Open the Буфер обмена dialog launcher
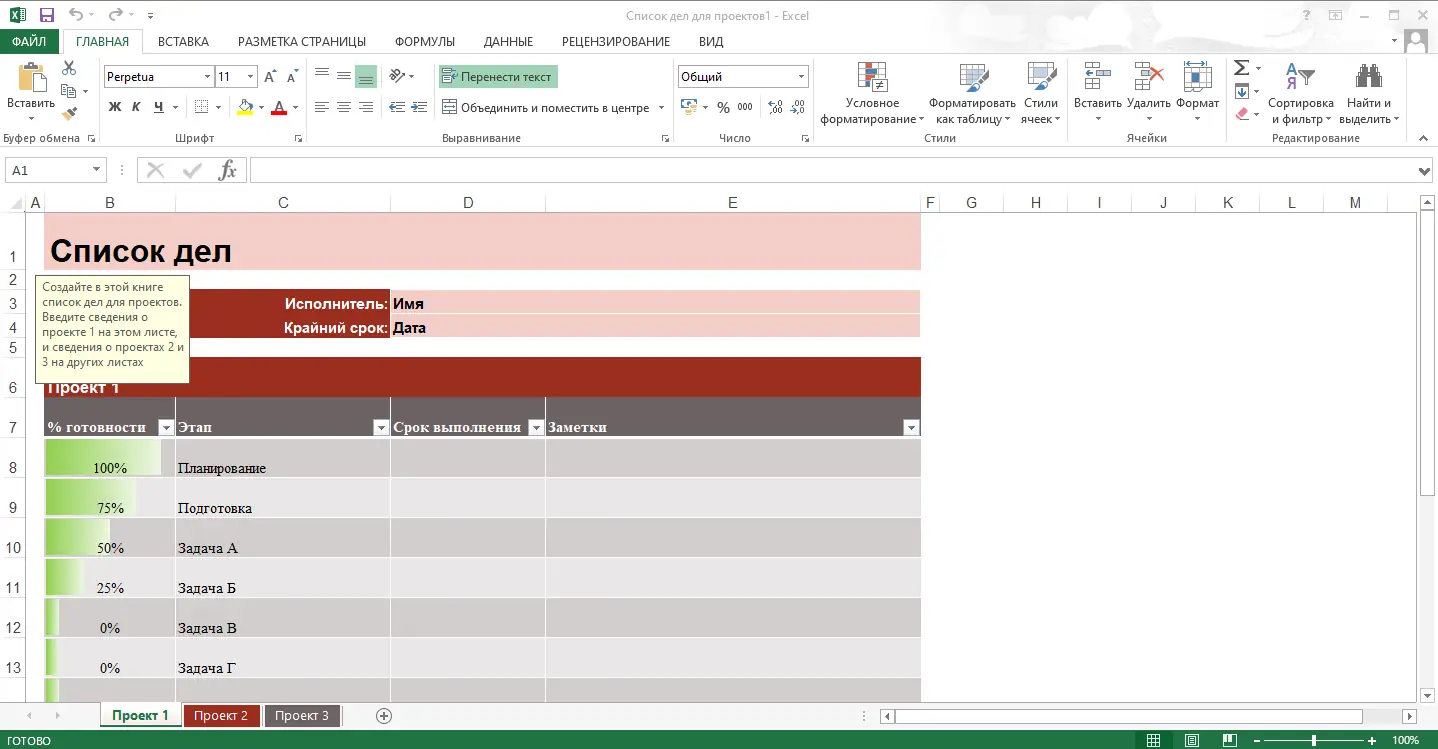 pyautogui.click(x=92, y=139)
